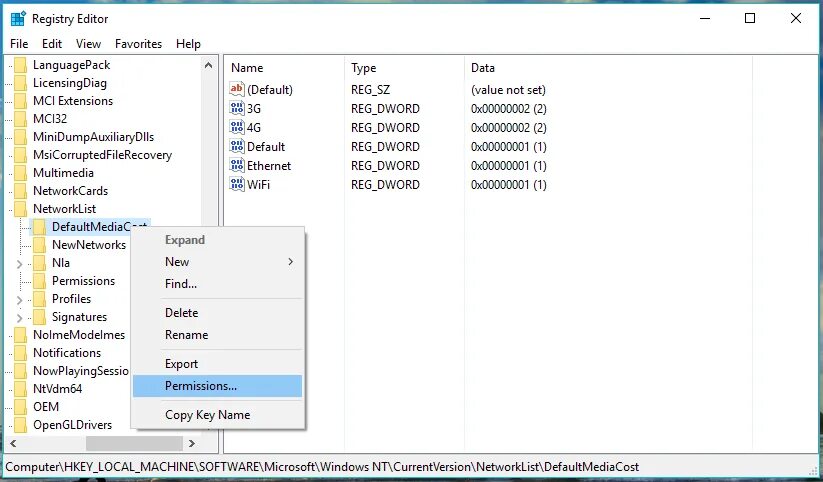823x482 pixels.
Task: Click the Registry Editor app icon in title bar
Action: tap(18, 18)
